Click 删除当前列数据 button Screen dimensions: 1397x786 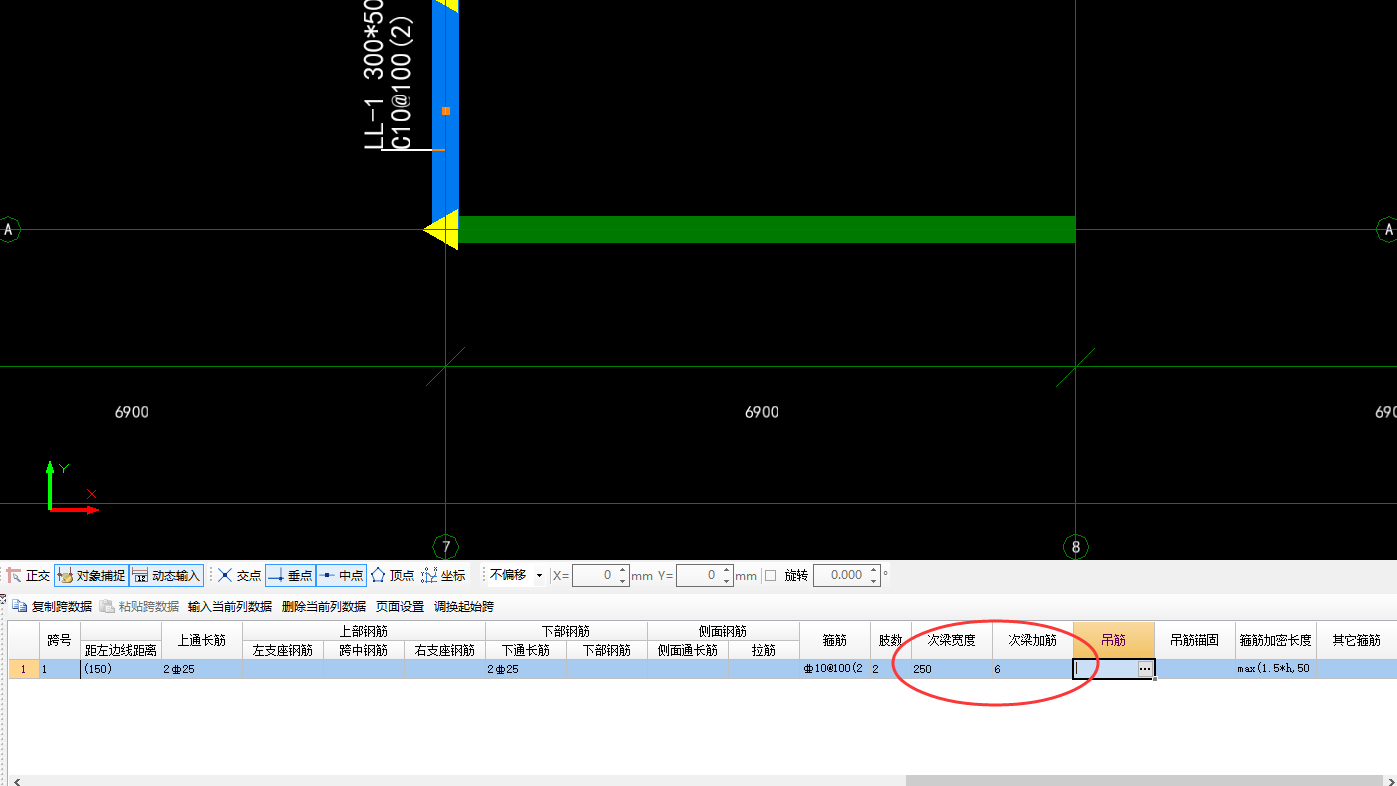click(x=324, y=606)
